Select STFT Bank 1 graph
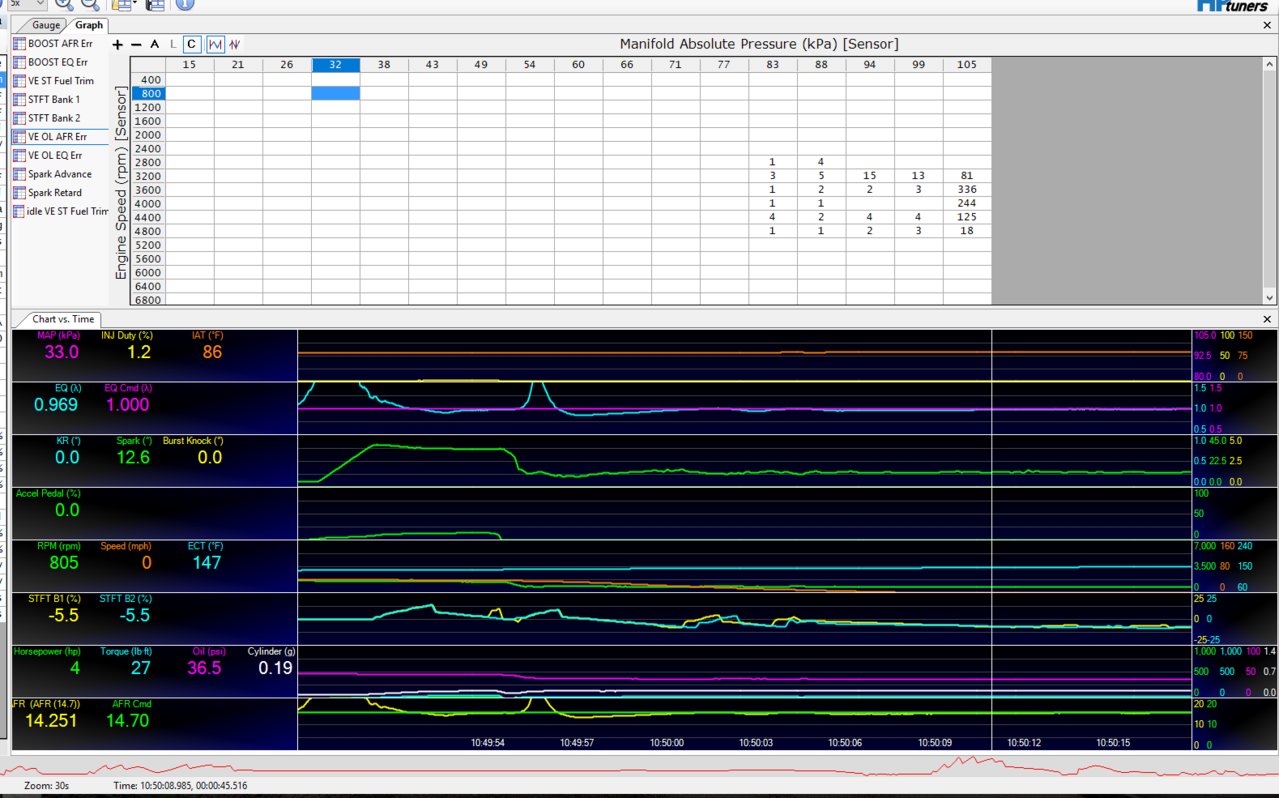The width and height of the screenshot is (1279, 798). point(60,100)
